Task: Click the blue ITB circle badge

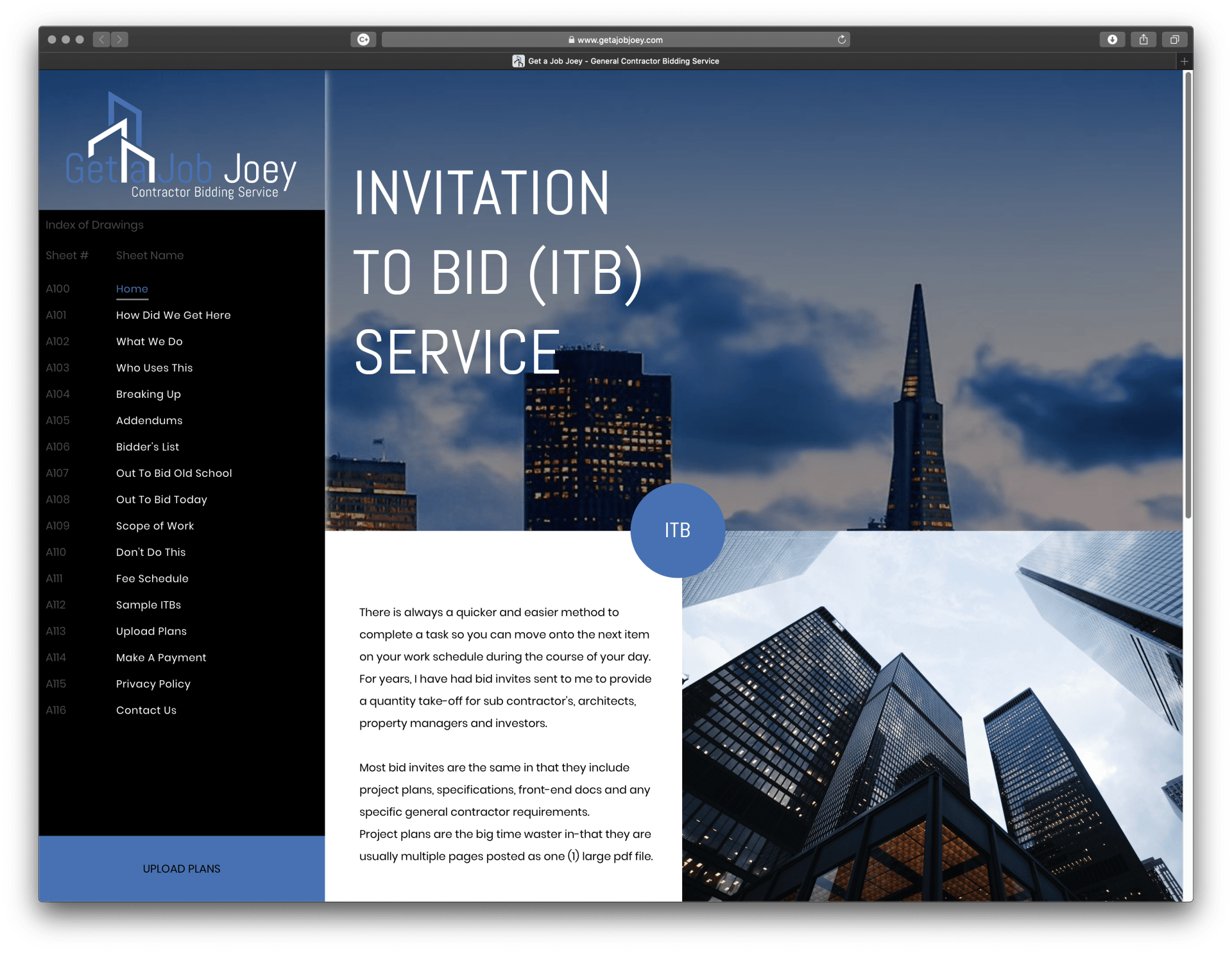Action: click(x=678, y=530)
